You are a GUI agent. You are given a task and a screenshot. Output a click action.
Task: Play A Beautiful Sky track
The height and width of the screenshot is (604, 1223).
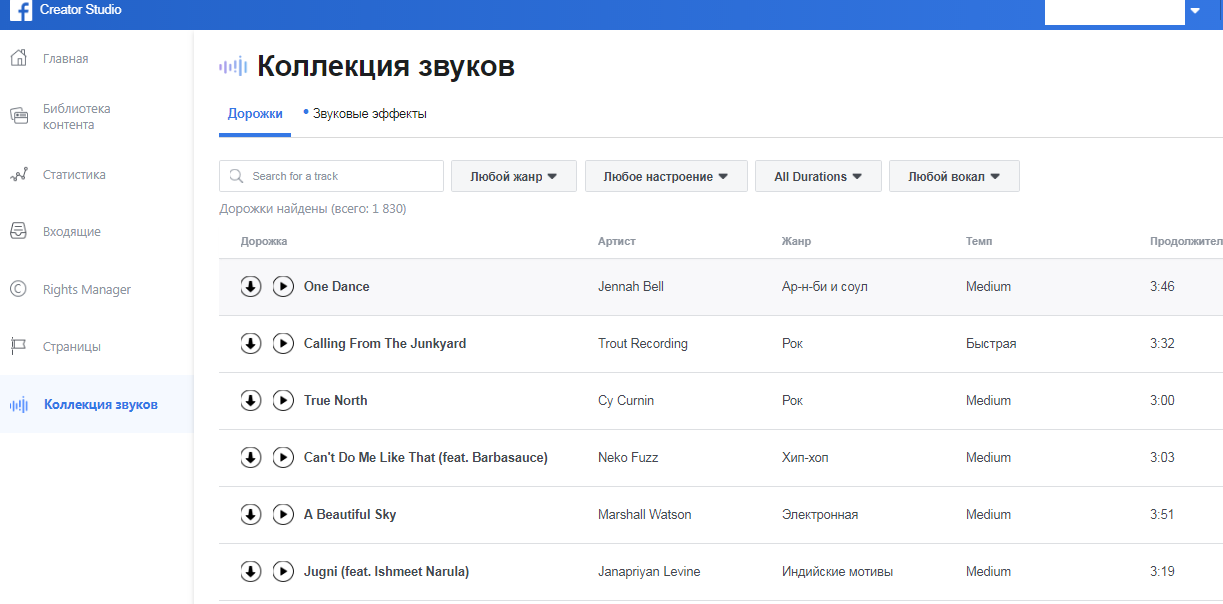(x=283, y=514)
